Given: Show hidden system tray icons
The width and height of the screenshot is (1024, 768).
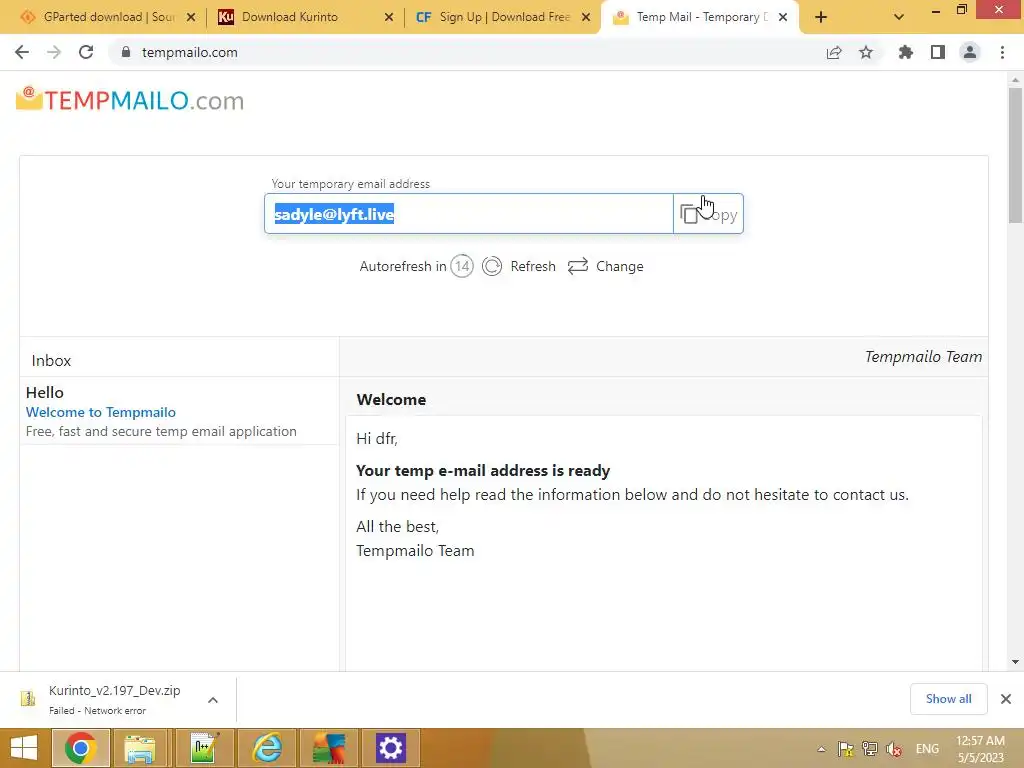Looking at the screenshot, I should coord(822,749).
